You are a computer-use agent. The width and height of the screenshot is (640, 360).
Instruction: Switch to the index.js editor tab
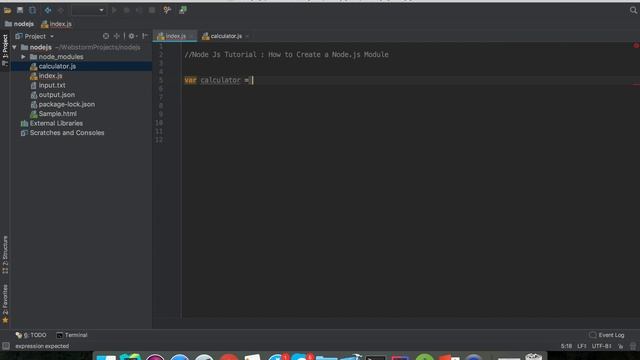point(175,36)
